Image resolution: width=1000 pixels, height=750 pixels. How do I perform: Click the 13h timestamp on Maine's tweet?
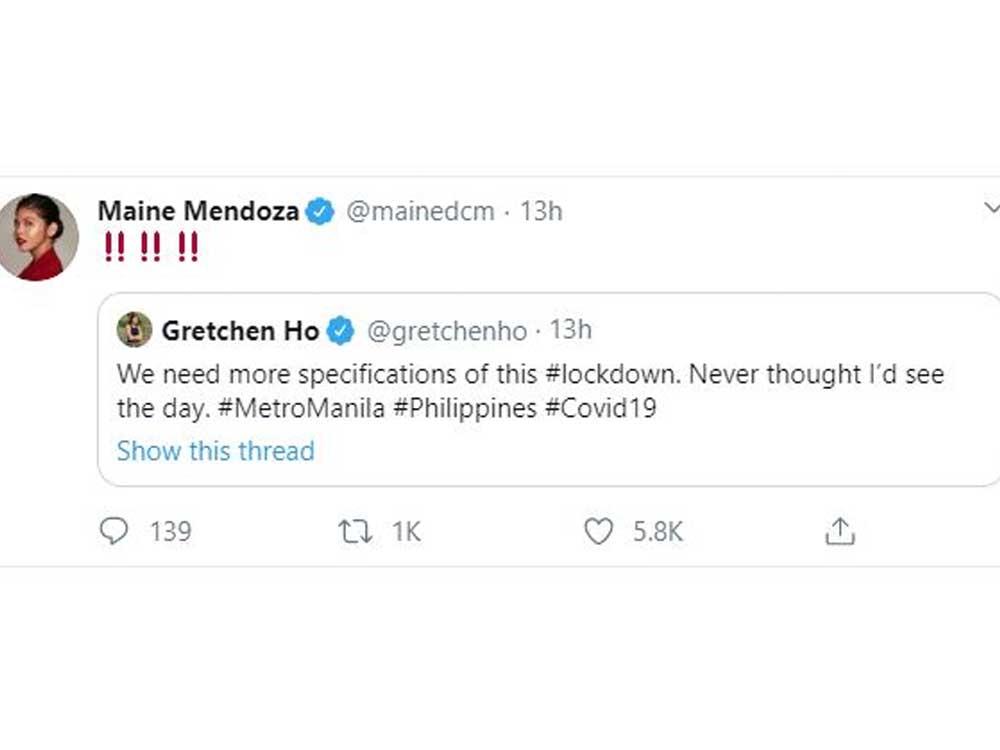coord(541,211)
